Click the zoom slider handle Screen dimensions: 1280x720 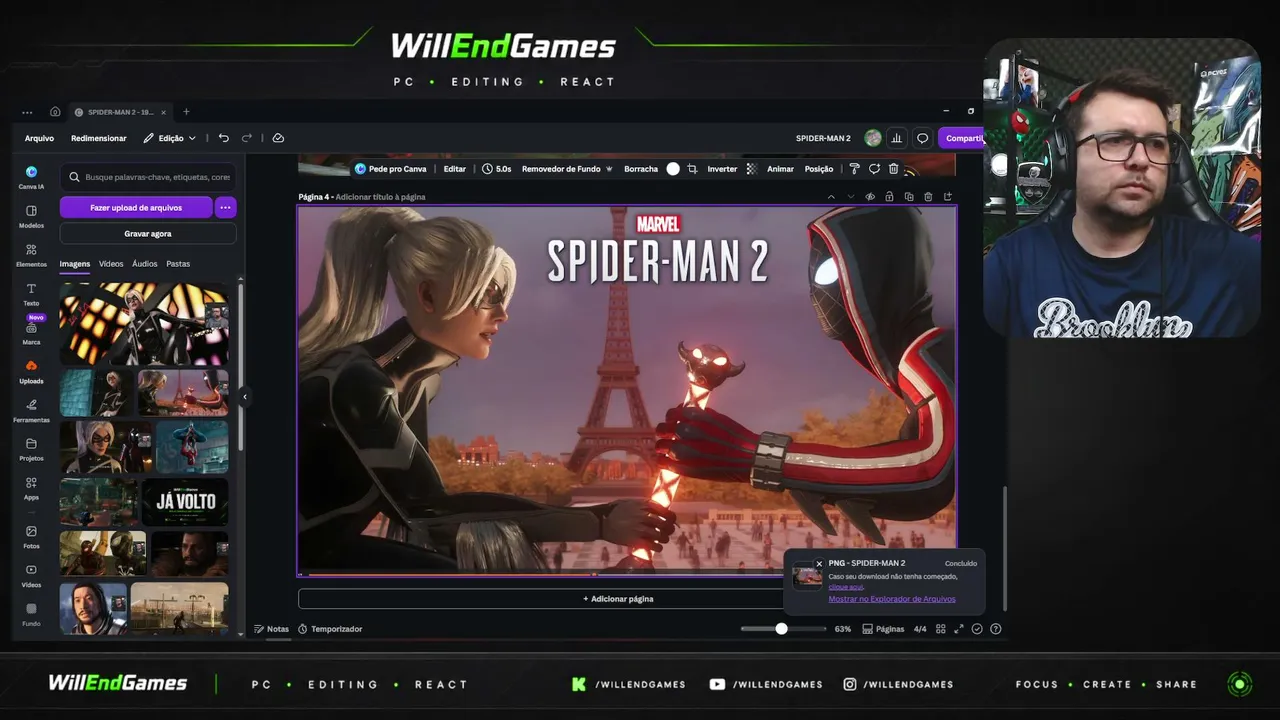781,629
